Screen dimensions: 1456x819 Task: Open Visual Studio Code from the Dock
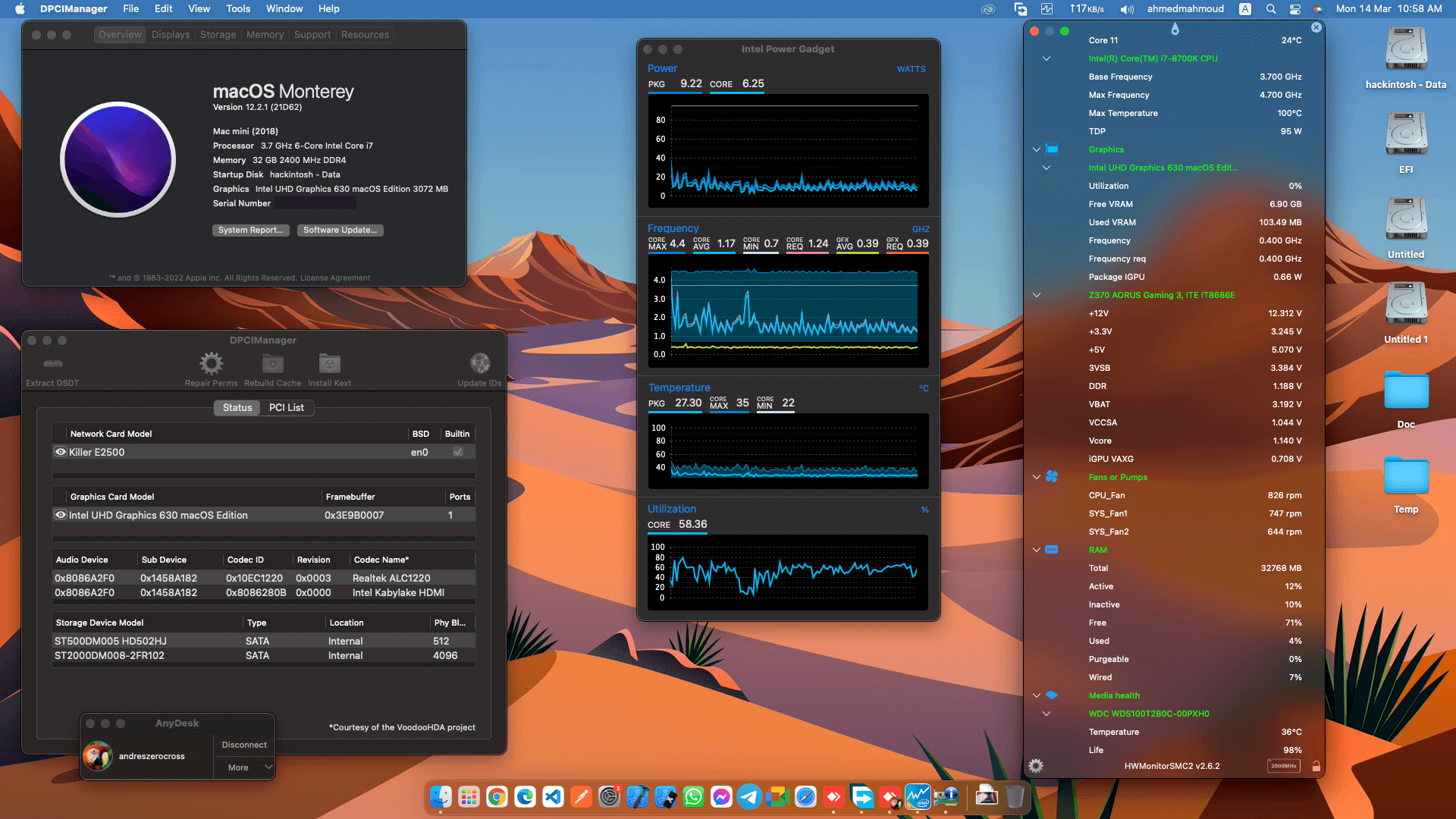[553, 796]
